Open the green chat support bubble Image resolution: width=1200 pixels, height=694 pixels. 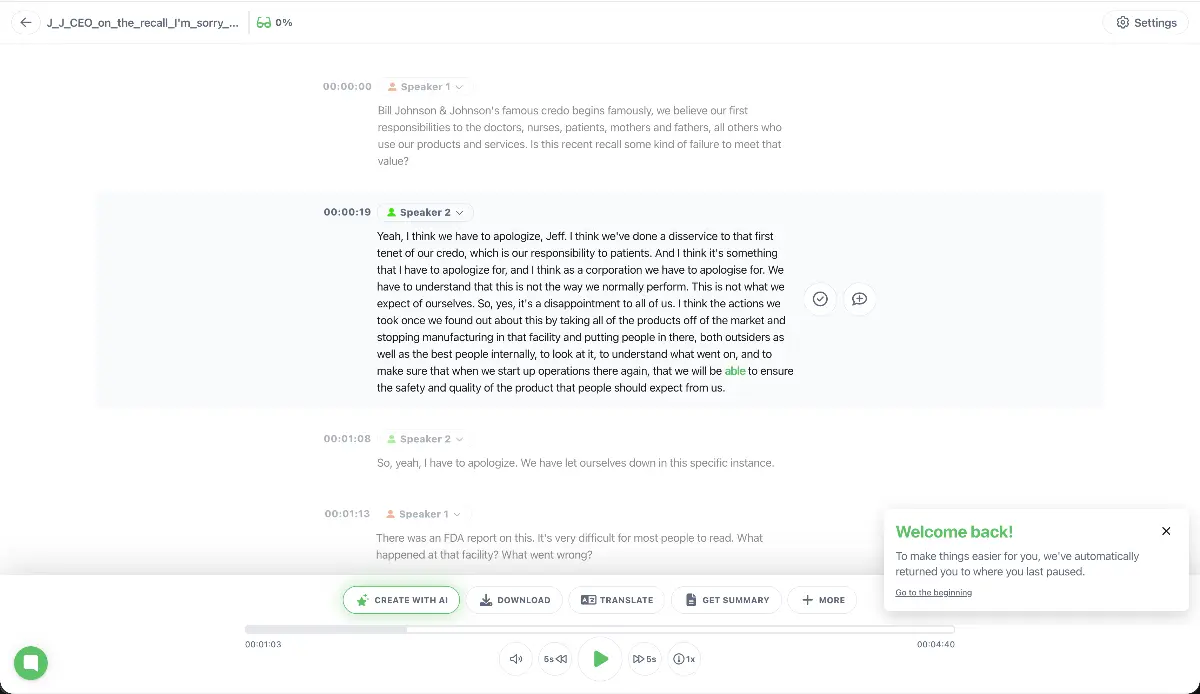pos(31,662)
